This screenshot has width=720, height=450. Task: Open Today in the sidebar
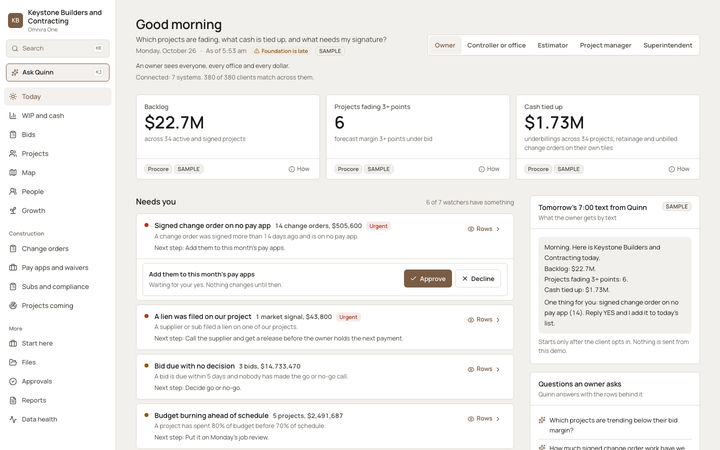58,96
